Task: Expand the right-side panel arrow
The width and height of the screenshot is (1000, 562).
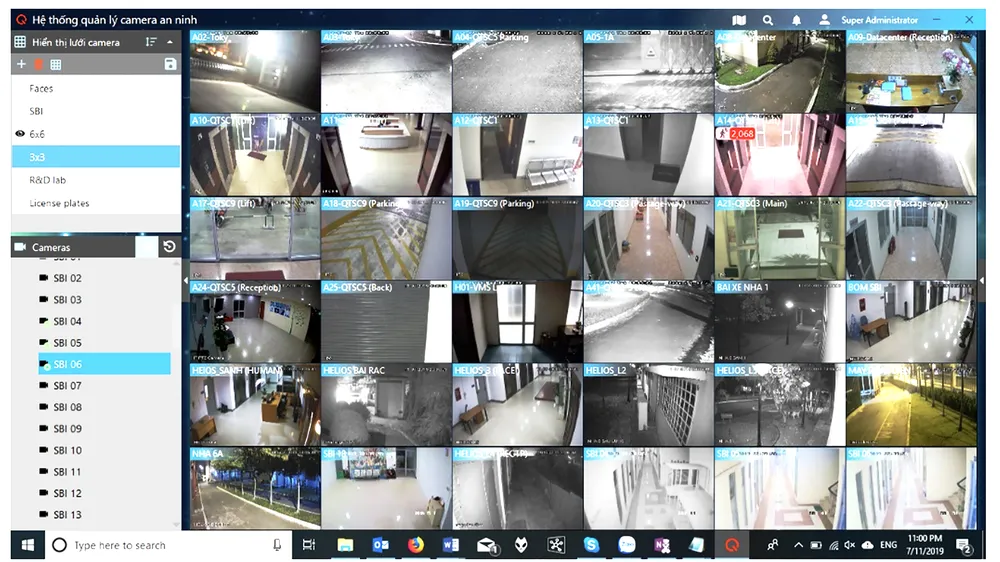Action: coord(982,280)
